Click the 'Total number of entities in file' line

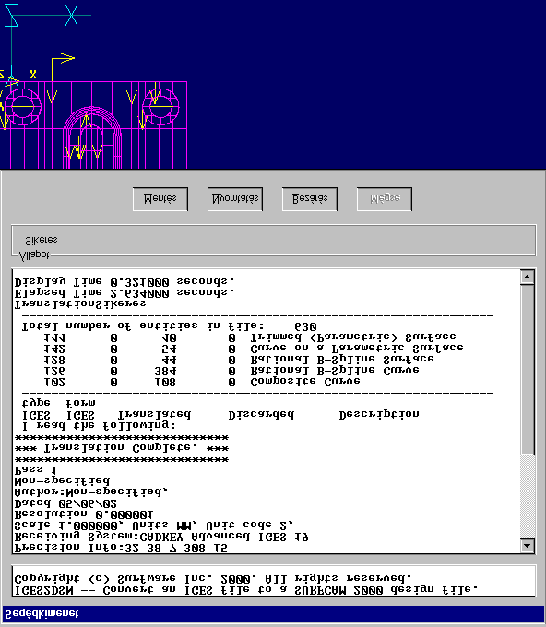(x=169, y=327)
